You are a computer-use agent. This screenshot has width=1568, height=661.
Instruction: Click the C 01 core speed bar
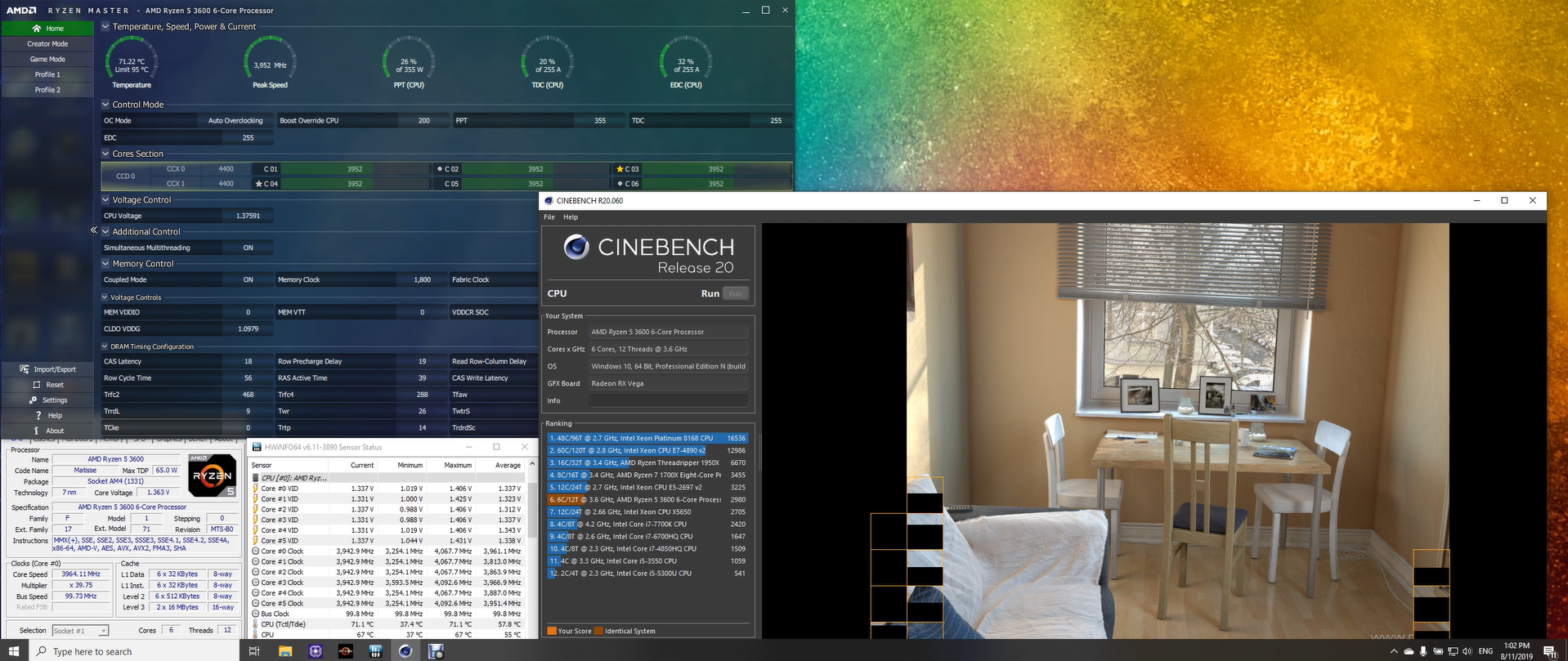pos(355,169)
